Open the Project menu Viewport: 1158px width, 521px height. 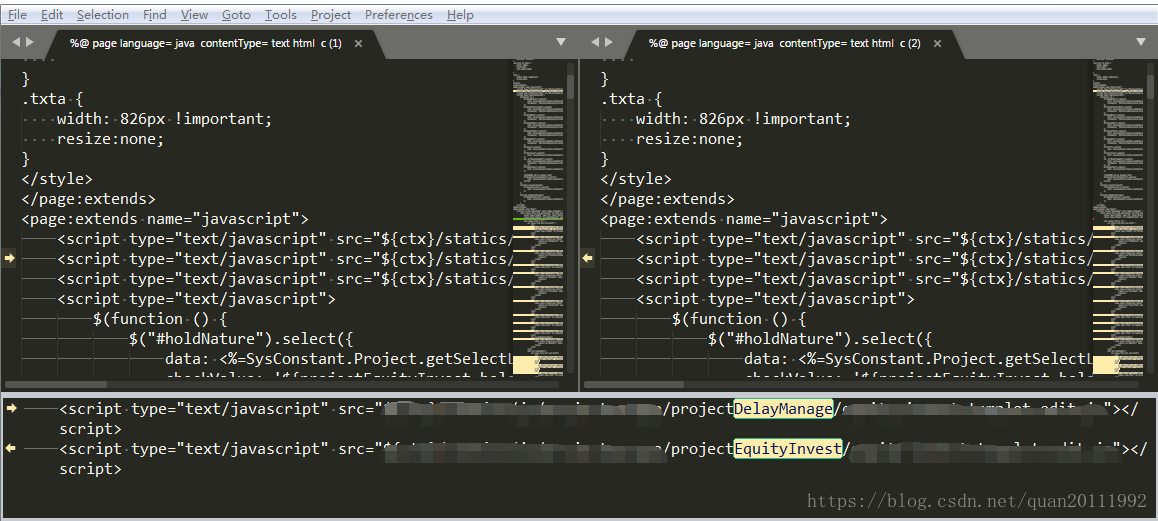click(x=331, y=15)
